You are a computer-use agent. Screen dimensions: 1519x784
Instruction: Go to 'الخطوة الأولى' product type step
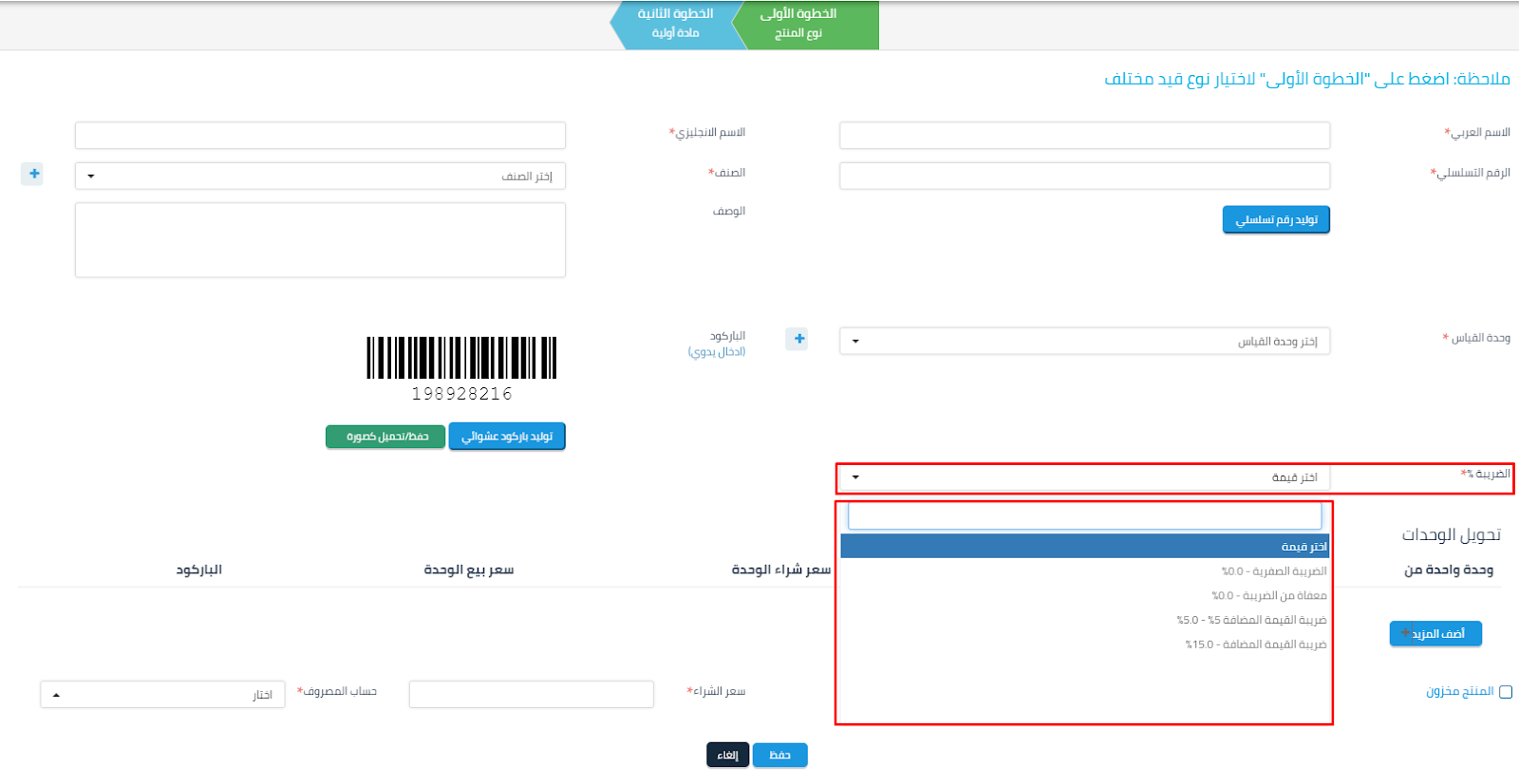809,25
